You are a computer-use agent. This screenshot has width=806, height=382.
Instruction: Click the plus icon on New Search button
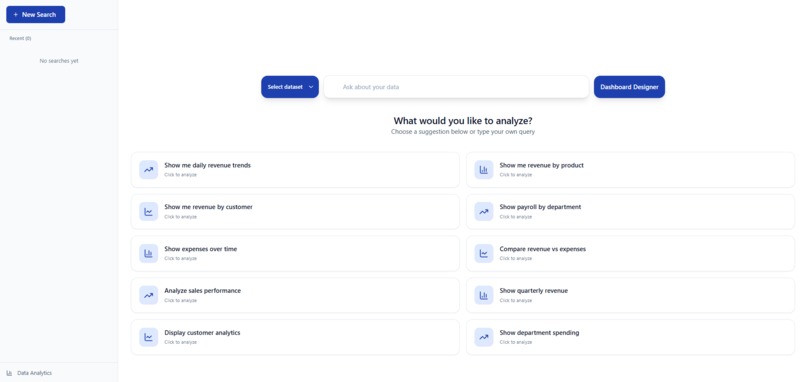(x=15, y=15)
